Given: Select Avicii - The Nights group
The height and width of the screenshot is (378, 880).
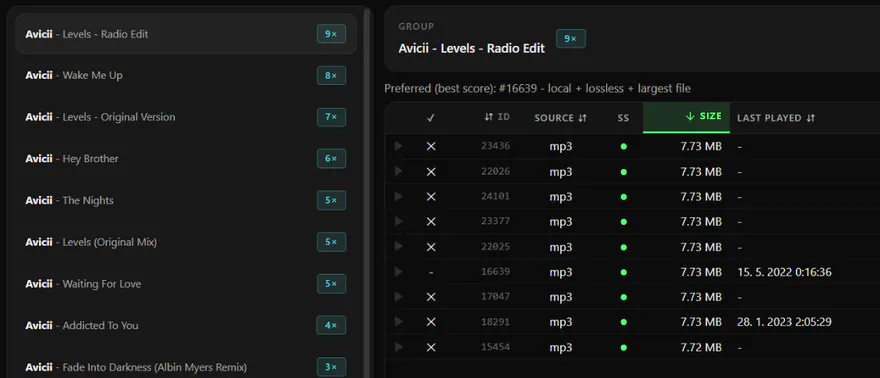Looking at the screenshot, I should click(186, 200).
